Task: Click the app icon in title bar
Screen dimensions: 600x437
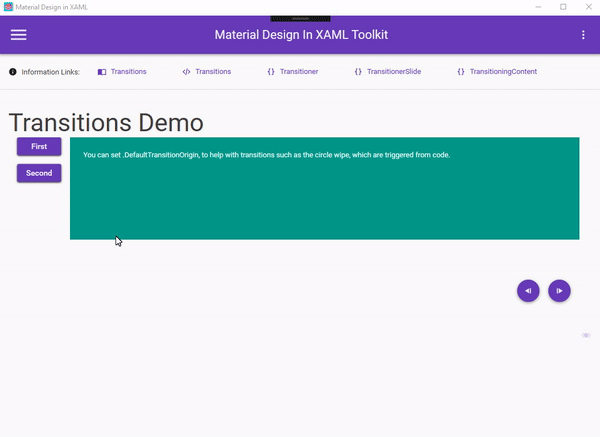Action: tap(8, 7)
